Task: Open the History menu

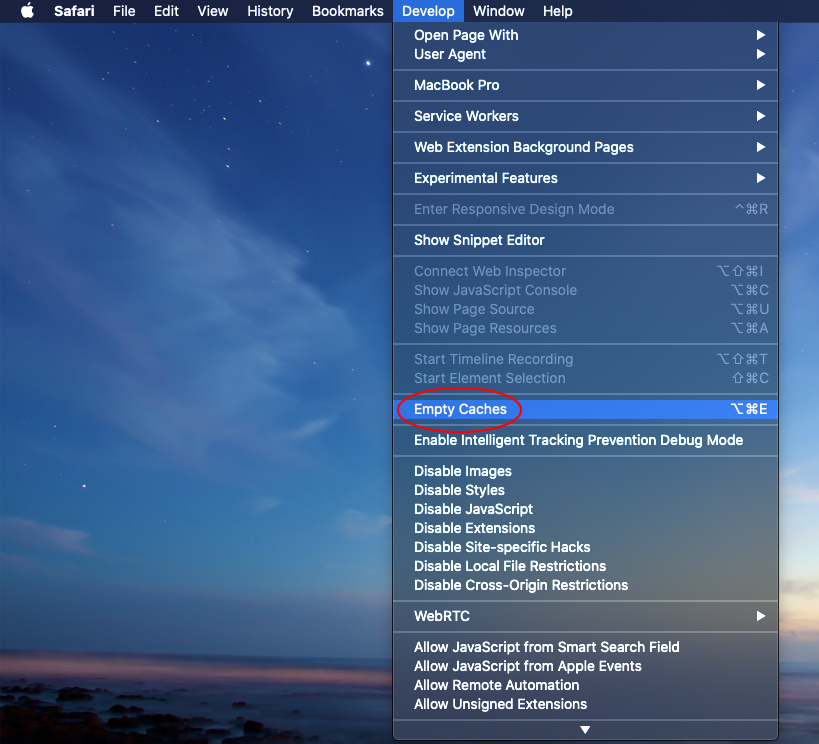Action: click(x=270, y=11)
